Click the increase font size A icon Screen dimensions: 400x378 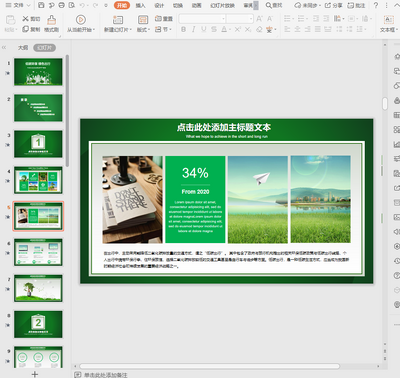[x=259, y=19]
